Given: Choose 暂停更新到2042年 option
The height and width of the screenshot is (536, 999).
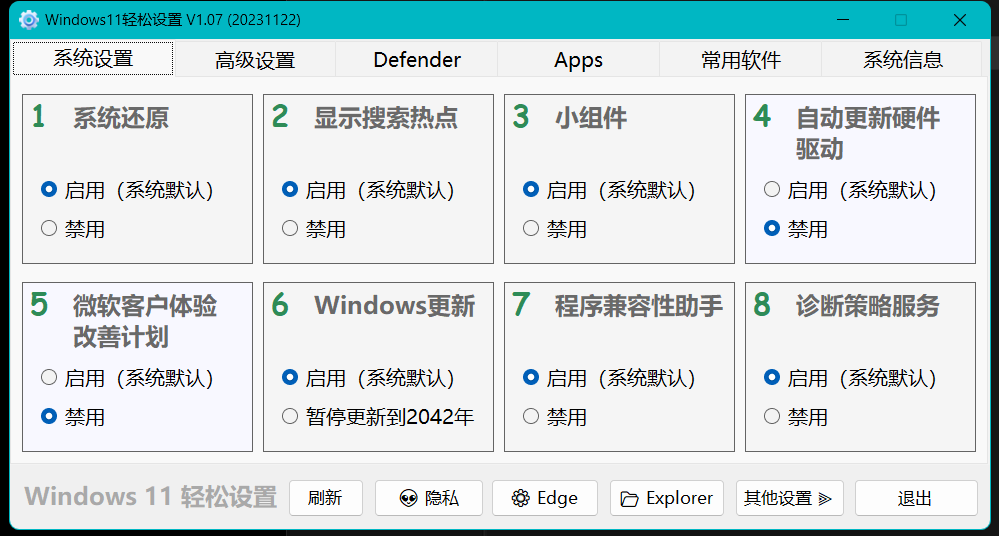Looking at the screenshot, I should point(378,417).
